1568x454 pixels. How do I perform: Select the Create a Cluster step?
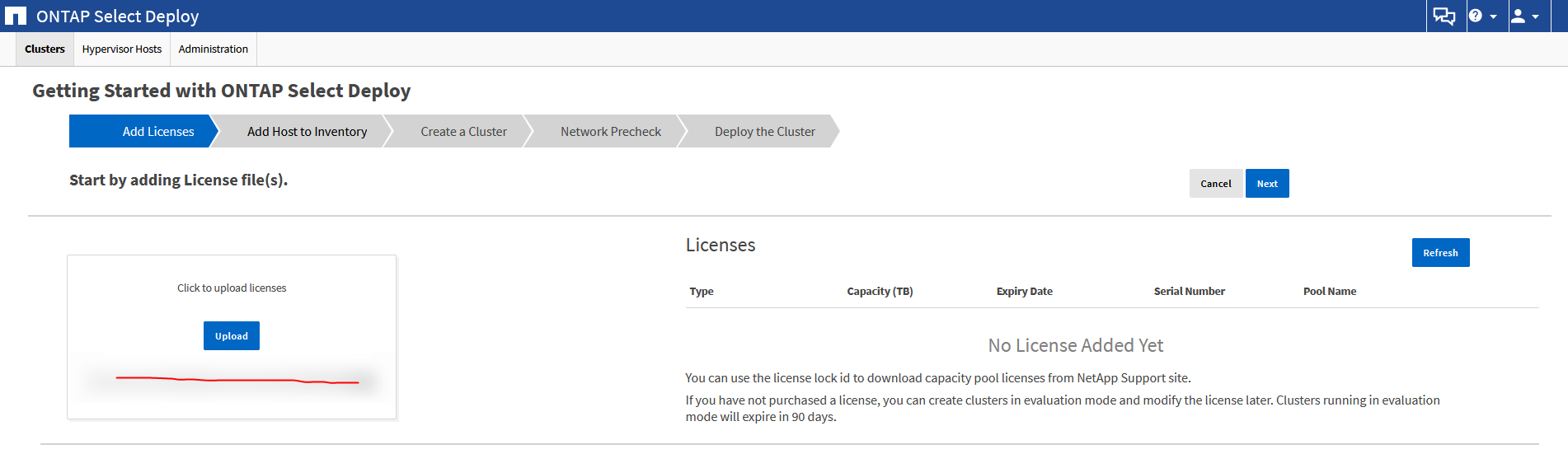(463, 132)
